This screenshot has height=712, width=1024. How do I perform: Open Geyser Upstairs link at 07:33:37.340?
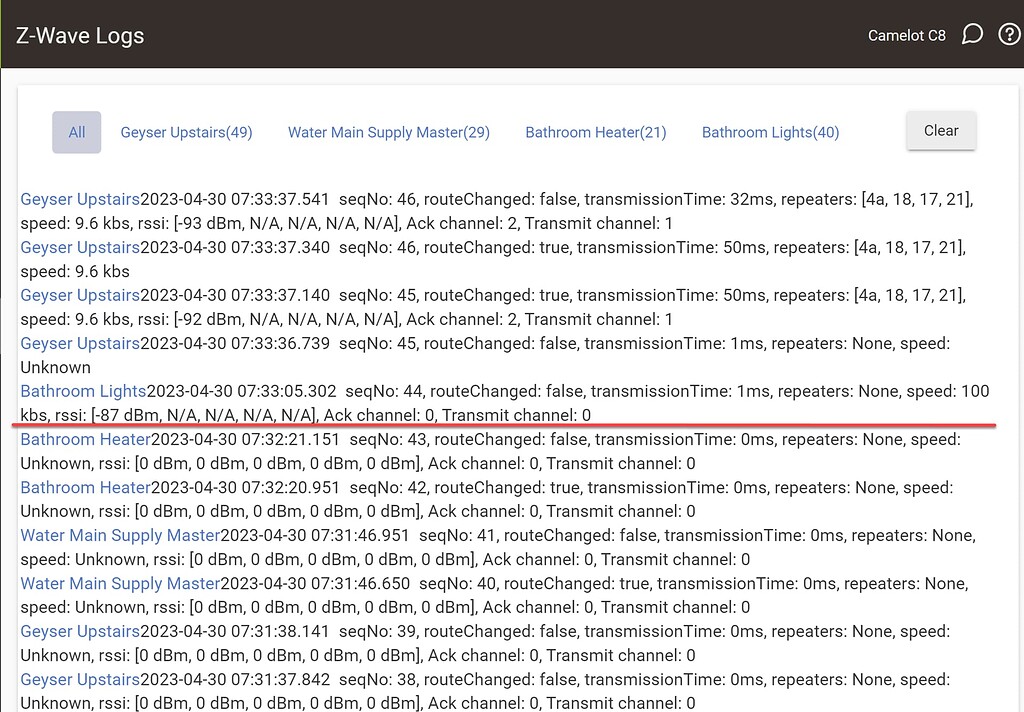(x=80, y=247)
